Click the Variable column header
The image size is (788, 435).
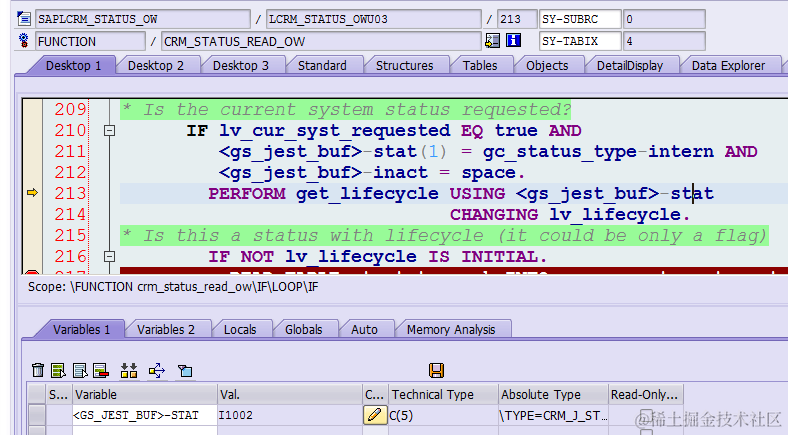145,395
